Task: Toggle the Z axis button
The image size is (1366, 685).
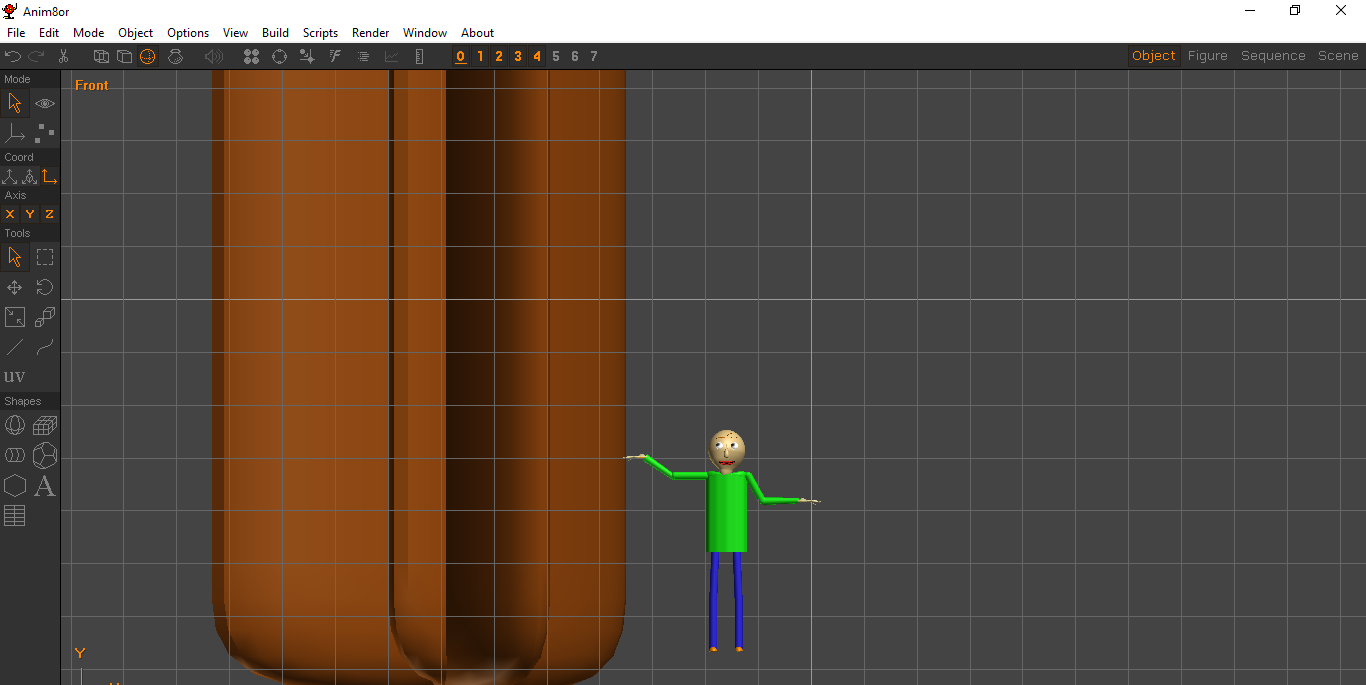Action: 48,214
